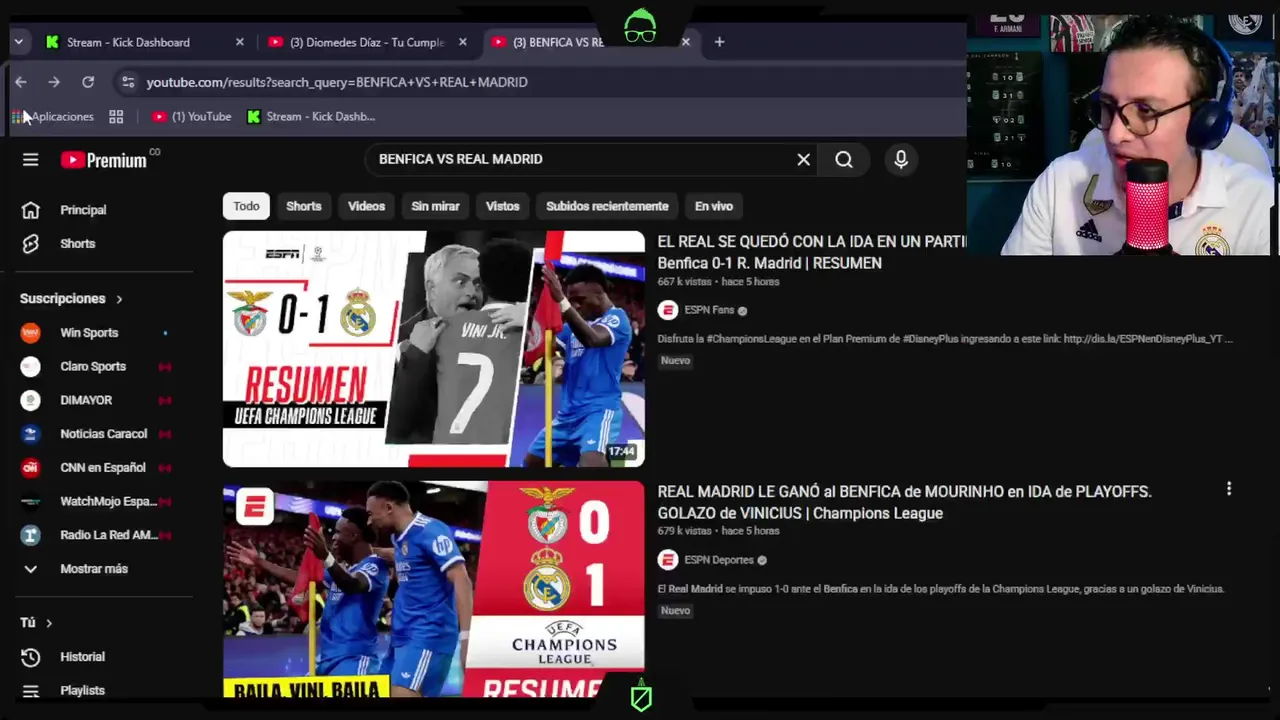
Task: Open the ESPN Fans channel name
Action: tap(709, 310)
